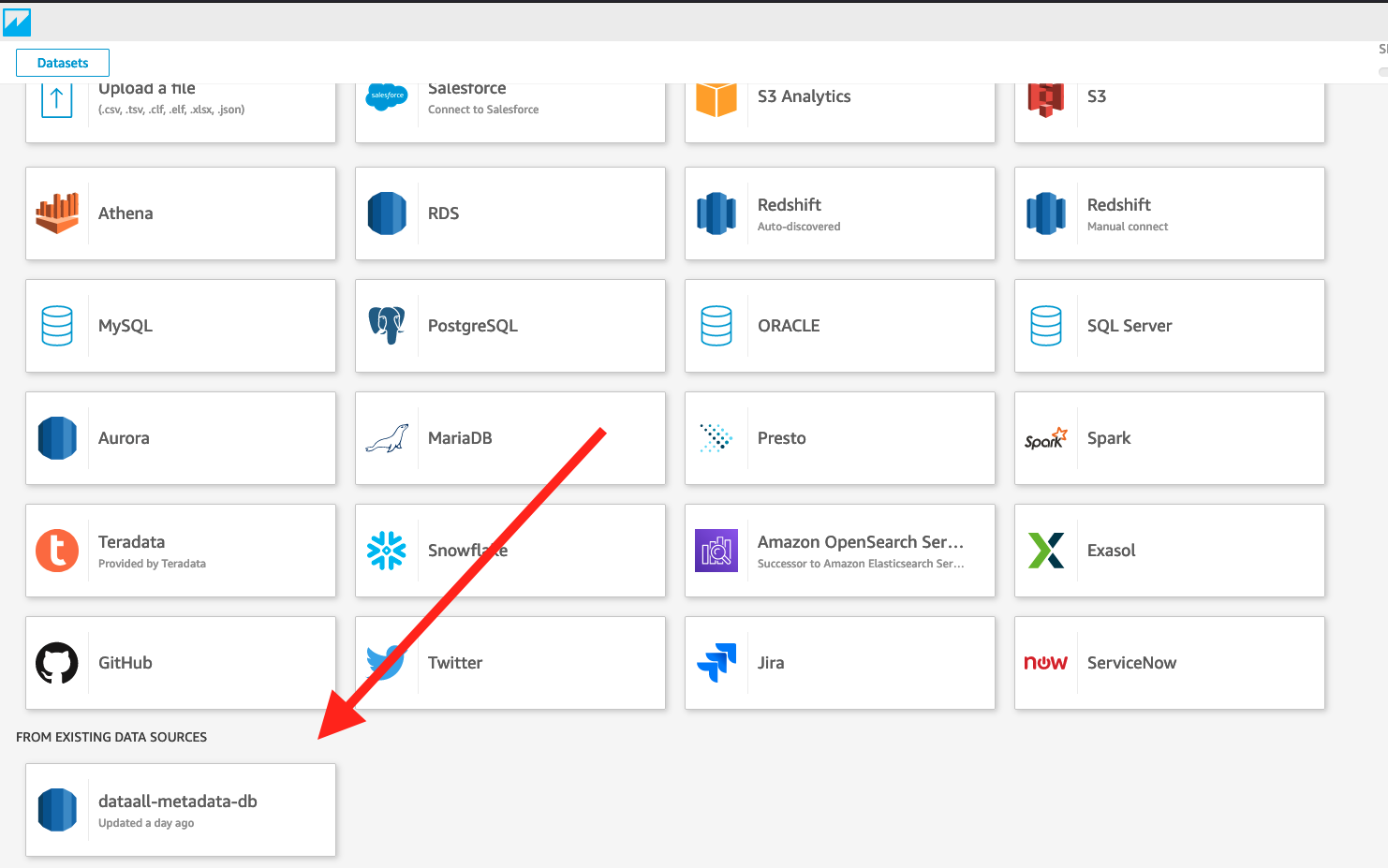Select the Upload a file arrow icon
Screen dimensions: 1388x868
pyautogui.click(x=57, y=98)
